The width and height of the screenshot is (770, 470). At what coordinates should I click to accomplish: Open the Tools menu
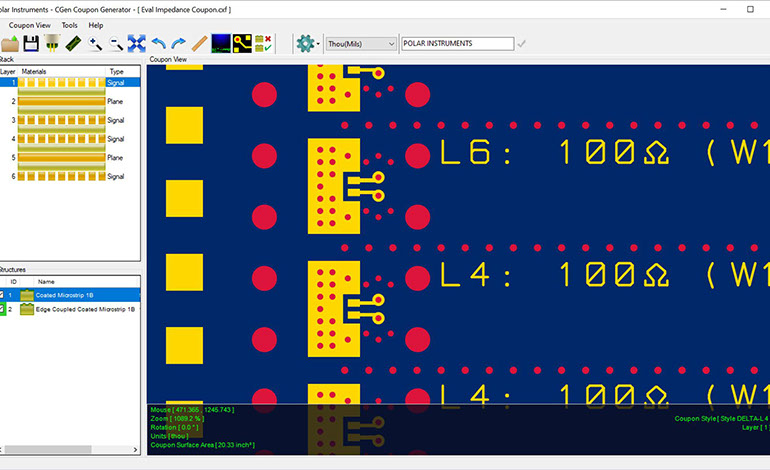(x=69, y=25)
